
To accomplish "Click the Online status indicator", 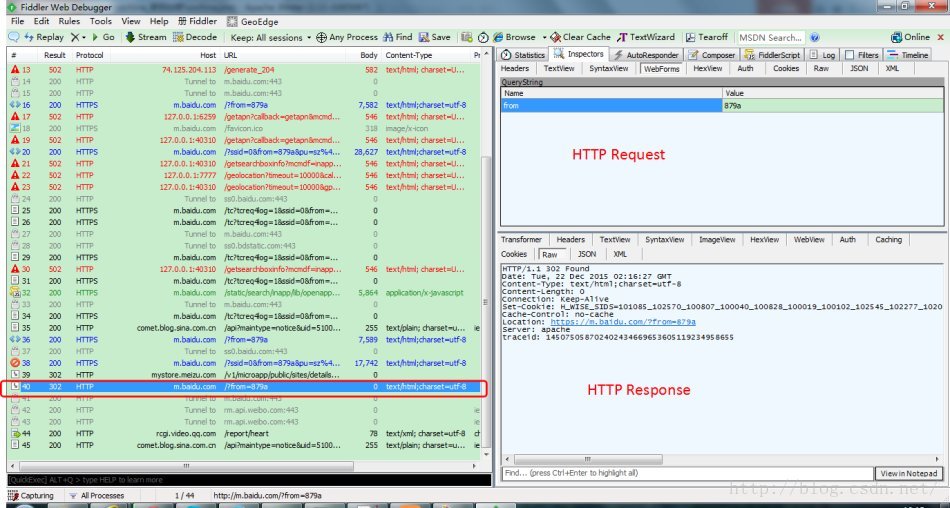I will click(910, 37).
